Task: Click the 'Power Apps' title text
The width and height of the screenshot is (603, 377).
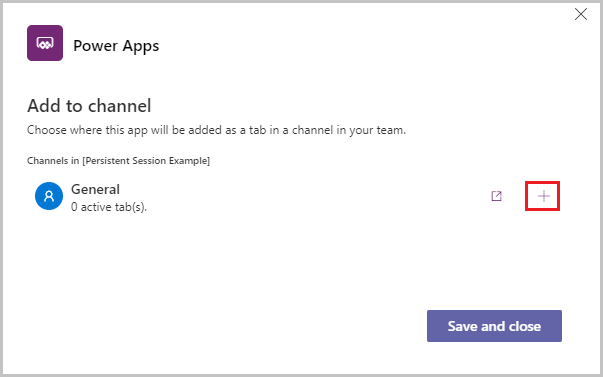Action: (x=116, y=46)
